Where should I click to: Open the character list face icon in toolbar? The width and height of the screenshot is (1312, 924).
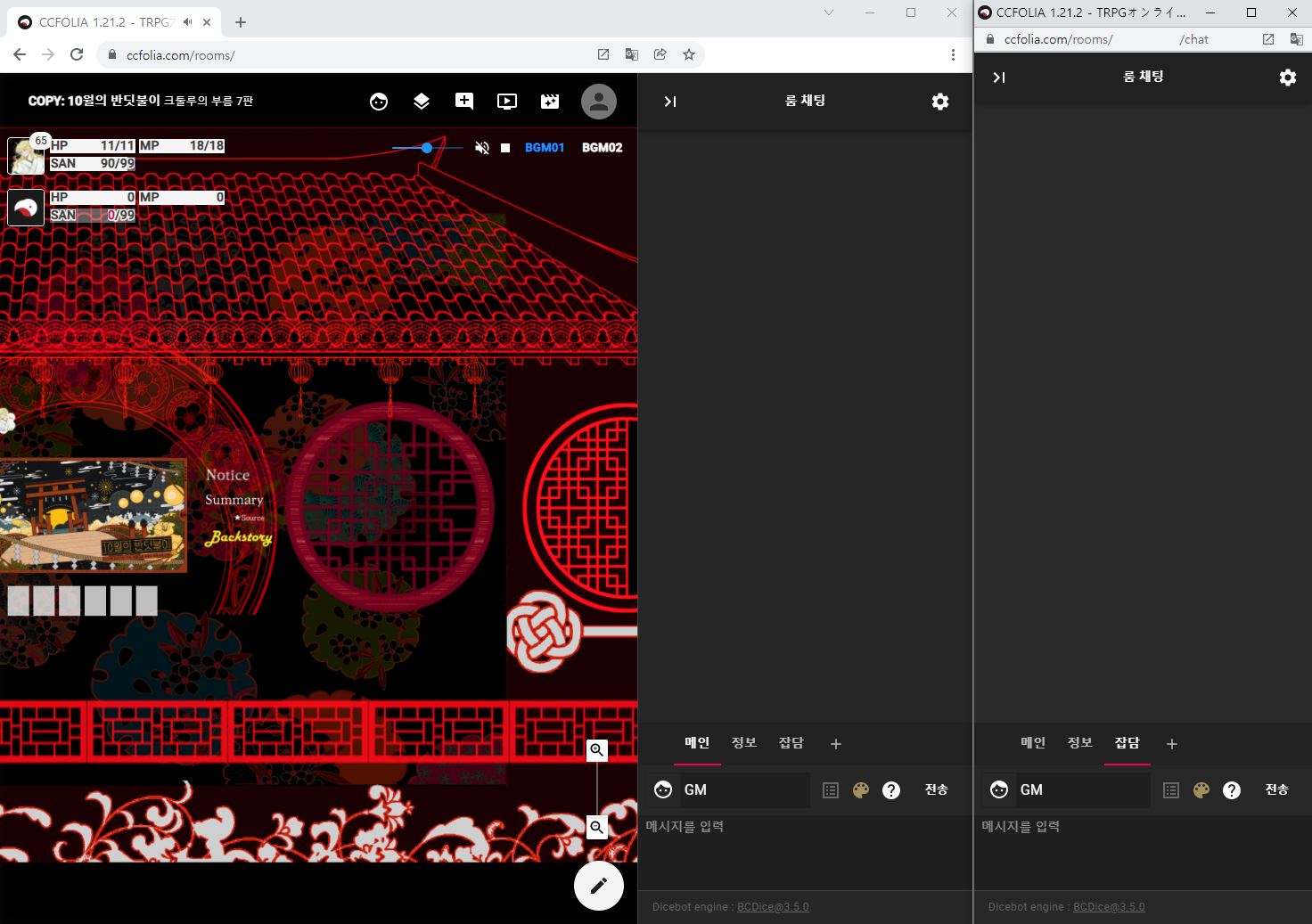coord(379,102)
